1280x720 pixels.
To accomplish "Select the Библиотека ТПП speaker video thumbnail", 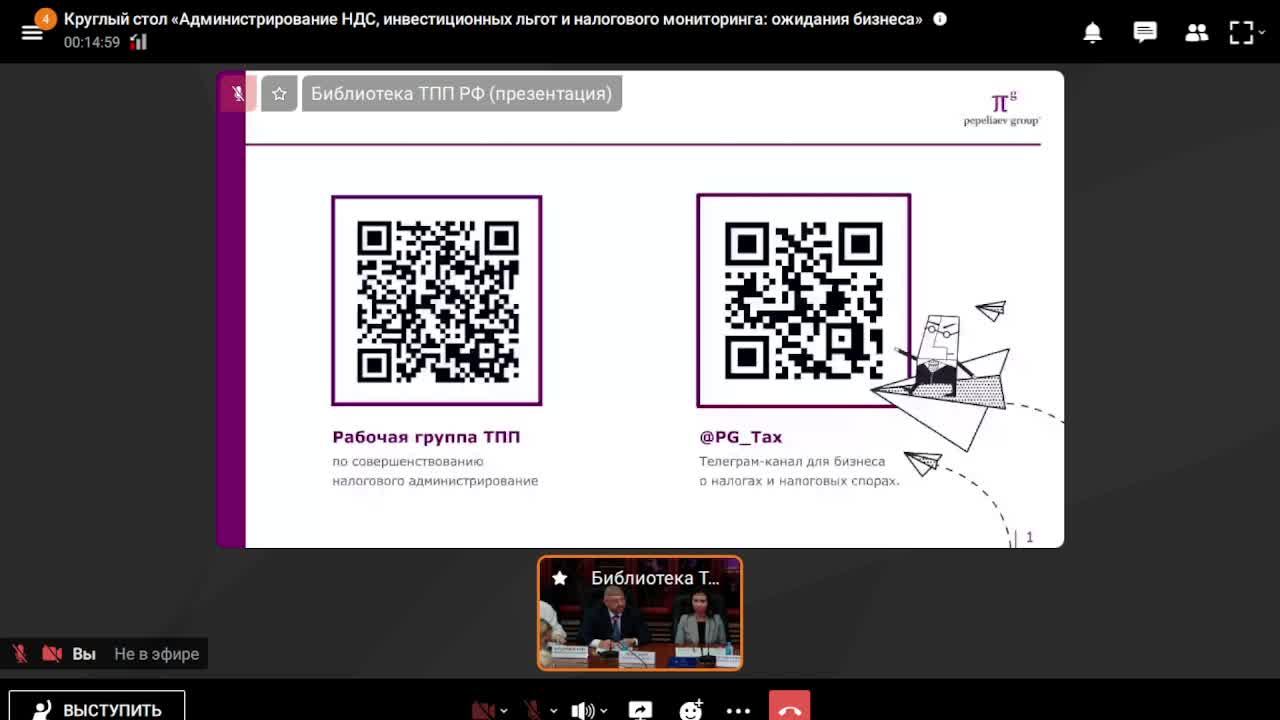I will (x=640, y=613).
